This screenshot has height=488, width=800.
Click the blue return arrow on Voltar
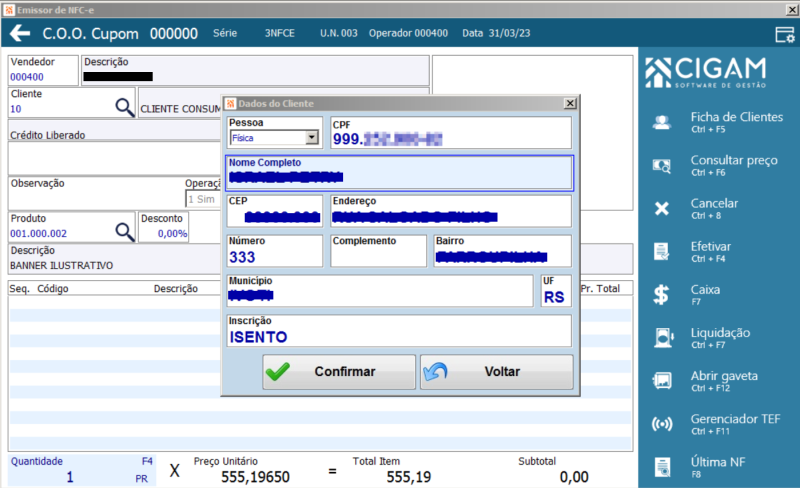coord(435,372)
